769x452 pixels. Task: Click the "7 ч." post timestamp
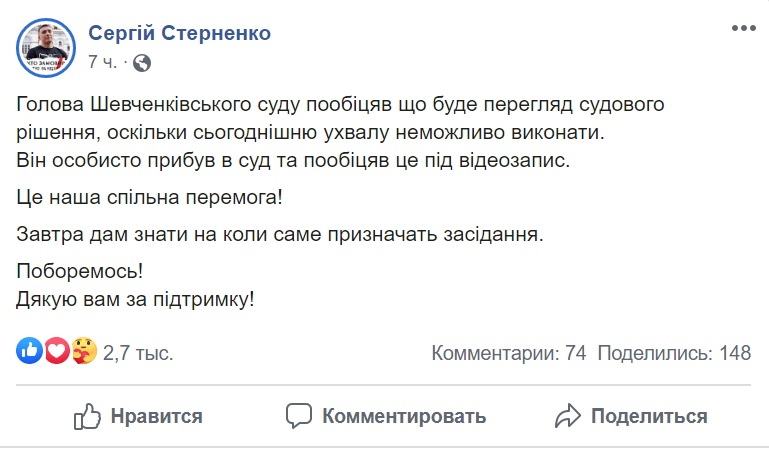click(x=102, y=62)
